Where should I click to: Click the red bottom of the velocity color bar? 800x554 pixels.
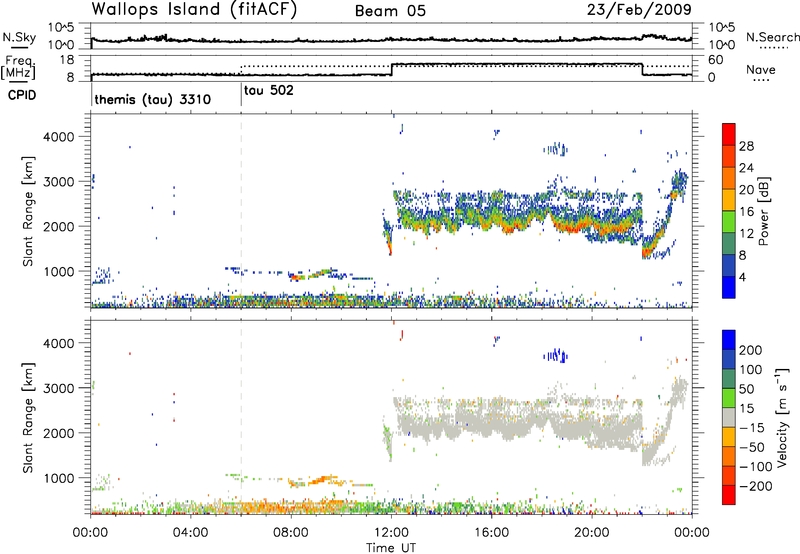(x=729, y=495)
